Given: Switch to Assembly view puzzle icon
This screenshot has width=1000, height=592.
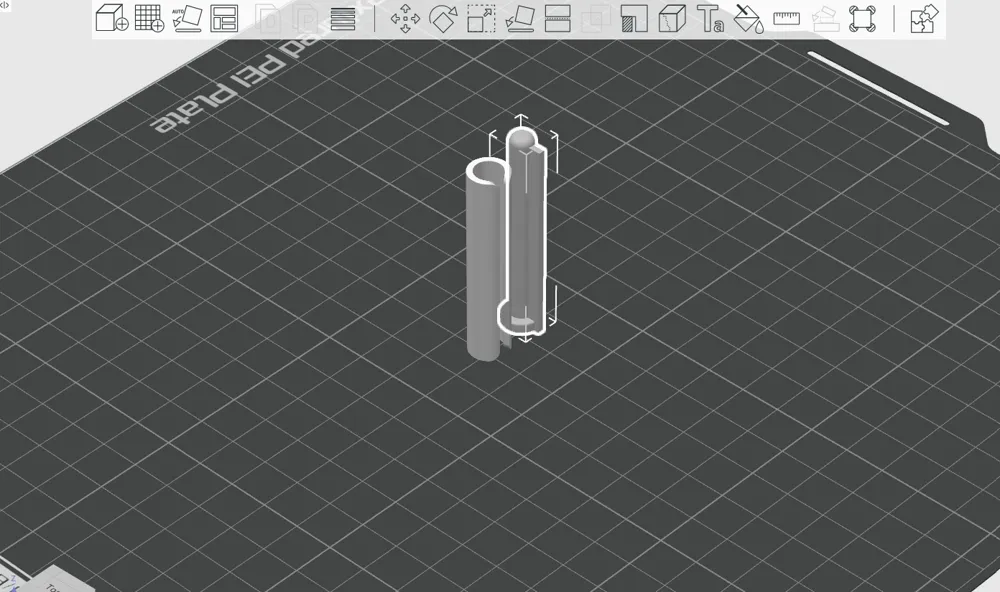Looking at the screenshot, I should (923, 18).
